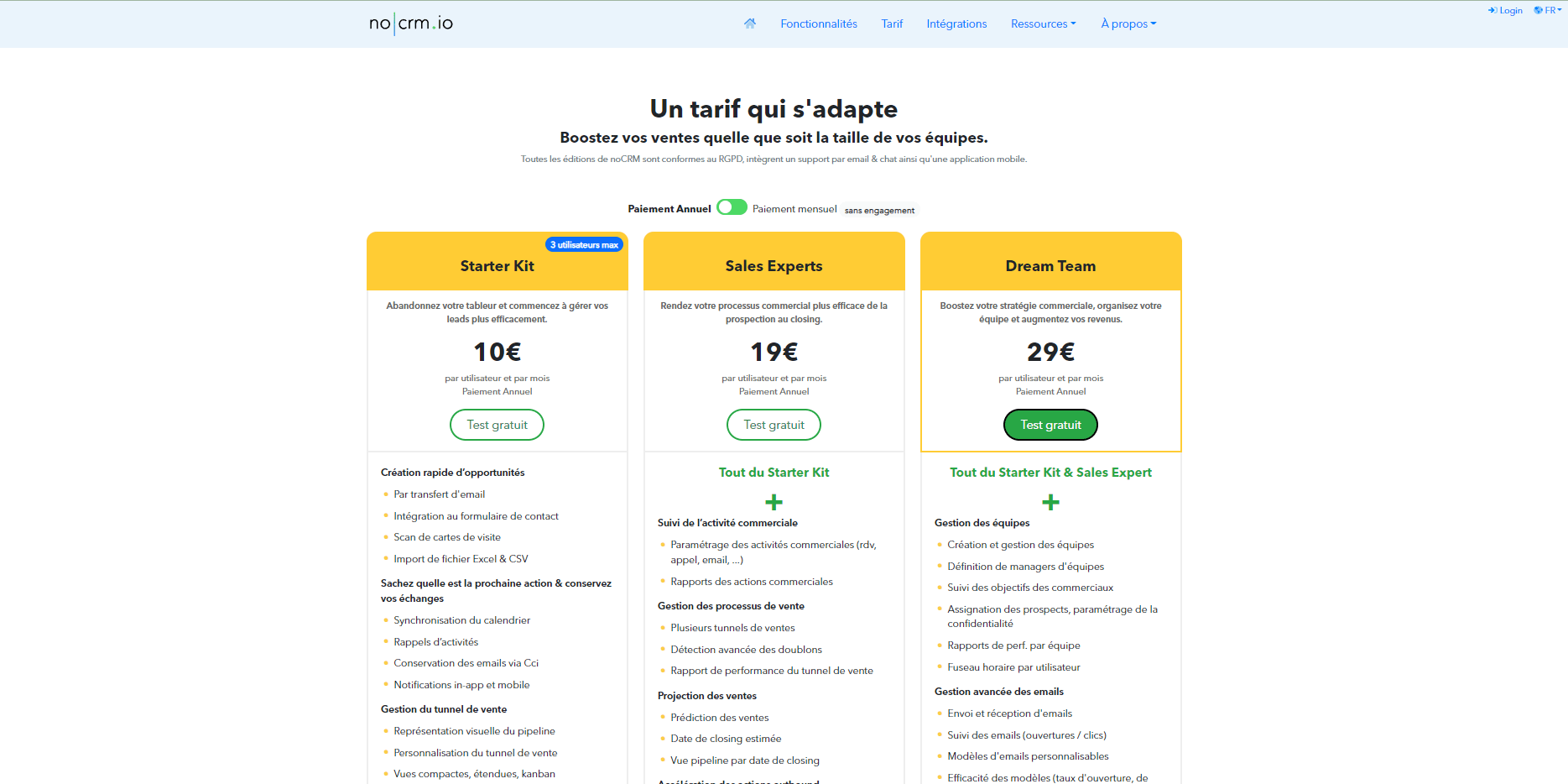Go to the Fonctionnalités menu item
Viewport: 1568px width, 784px height.
coord(819,24)
